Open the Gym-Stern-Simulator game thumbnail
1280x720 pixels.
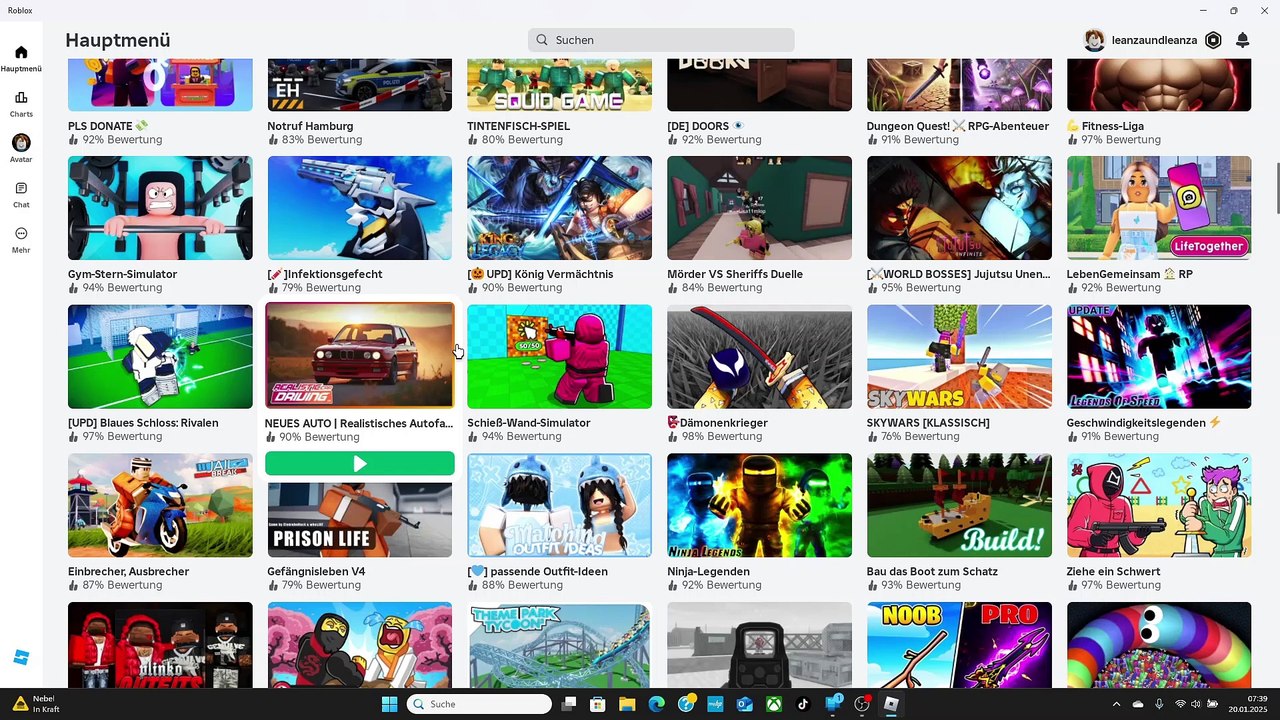(x=160, y=208)
